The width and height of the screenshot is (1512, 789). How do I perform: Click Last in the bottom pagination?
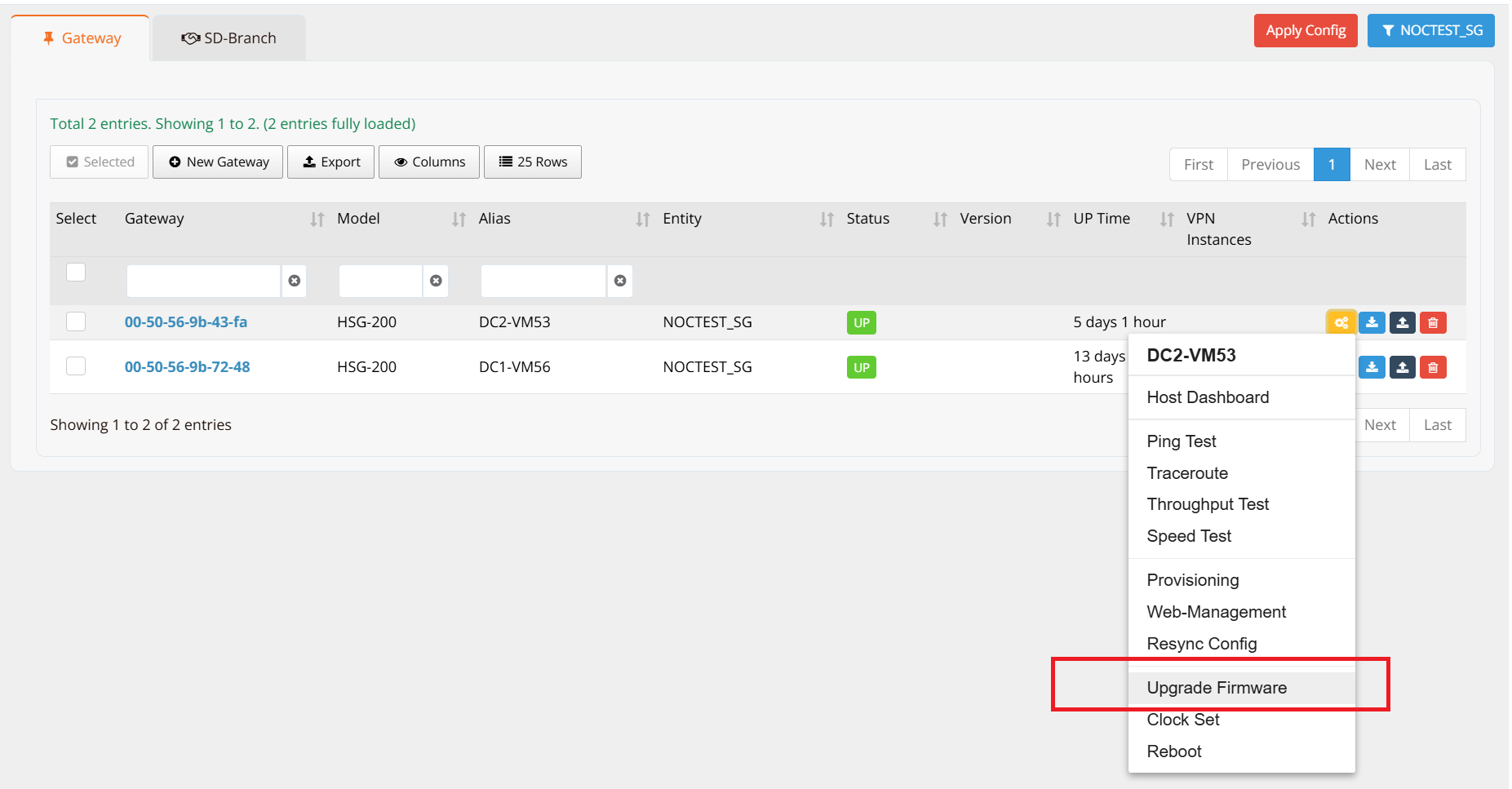point(1437,425)
